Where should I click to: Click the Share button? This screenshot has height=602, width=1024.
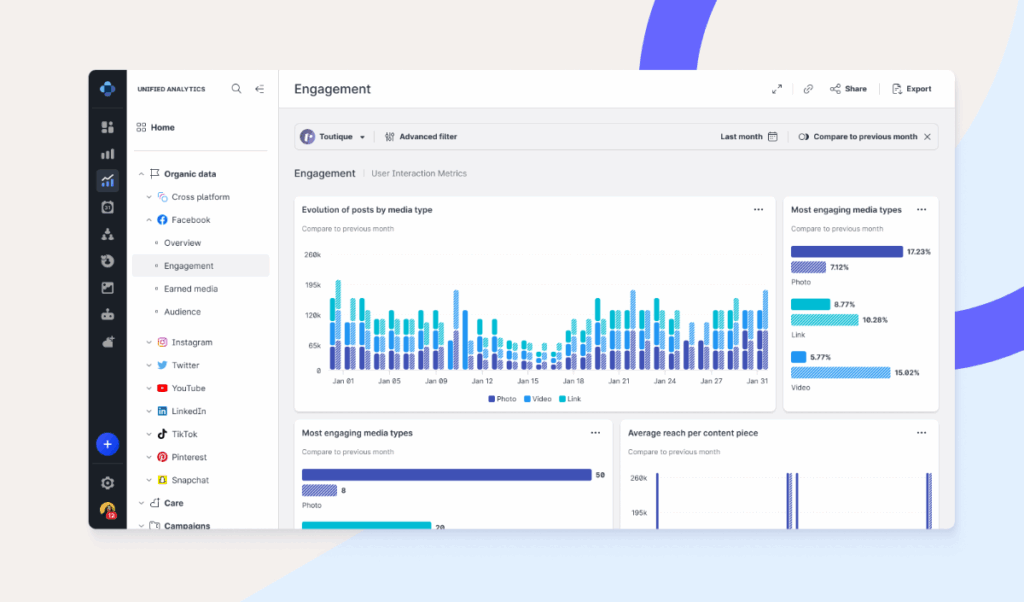coord(849,88)
